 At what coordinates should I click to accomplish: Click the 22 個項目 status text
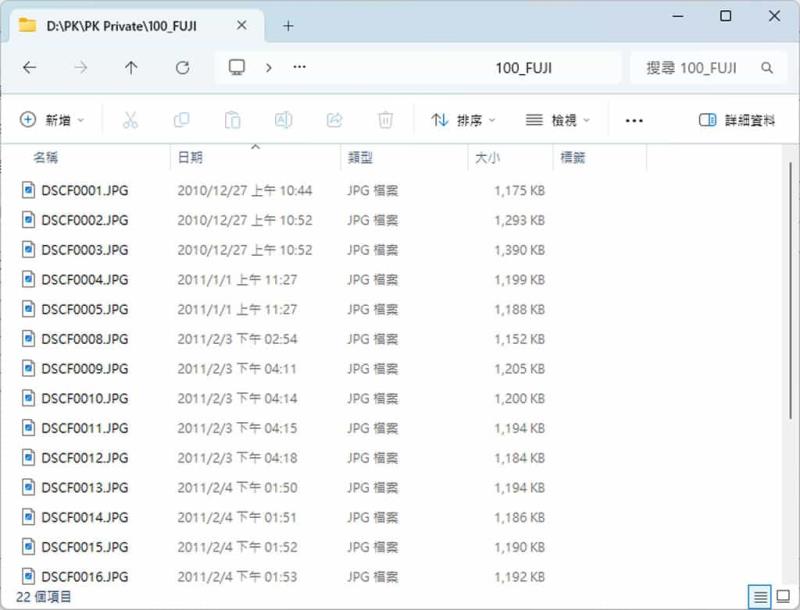[x=44, y=597]
